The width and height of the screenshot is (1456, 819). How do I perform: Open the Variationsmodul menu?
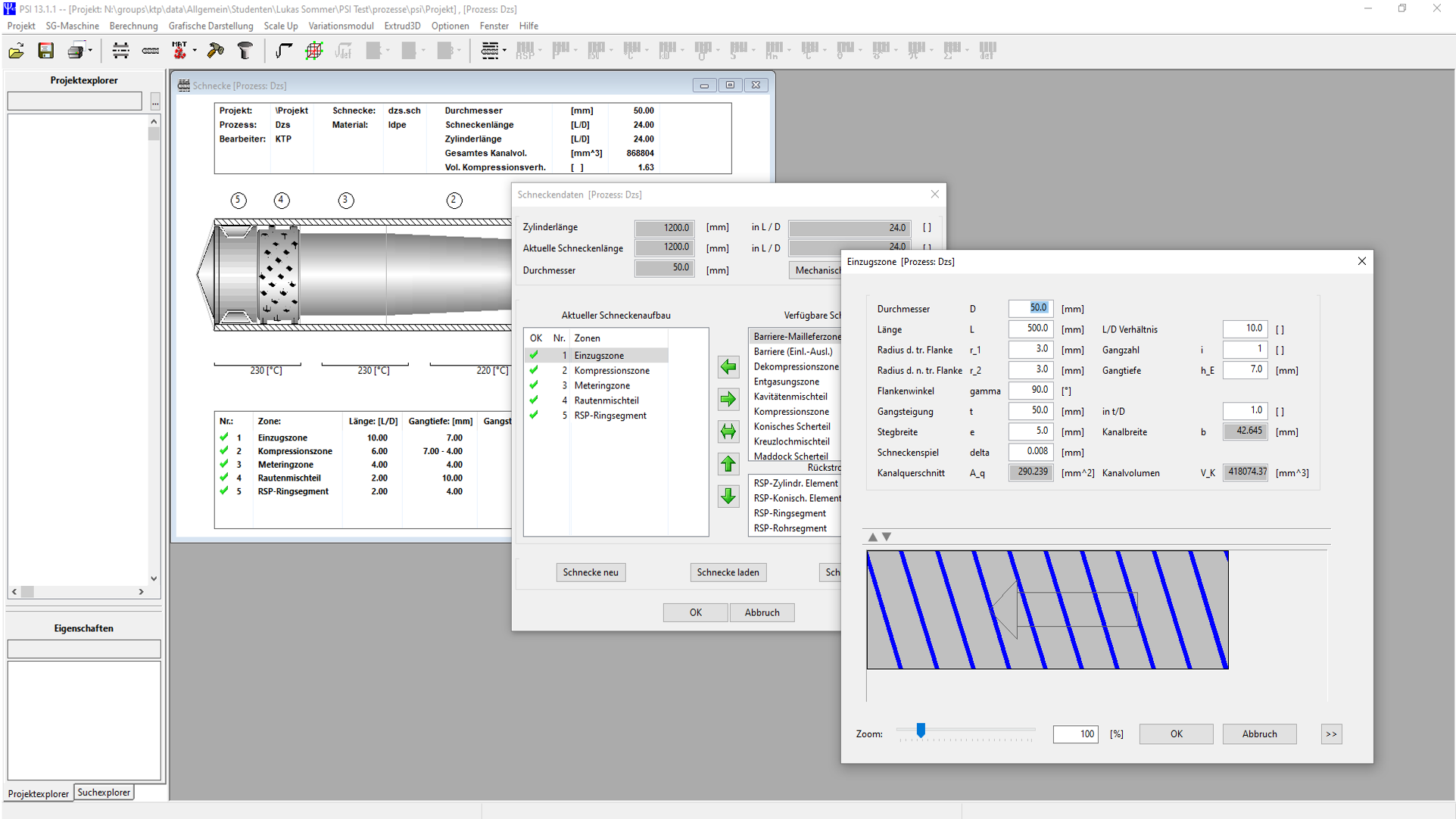pos(341,26)
